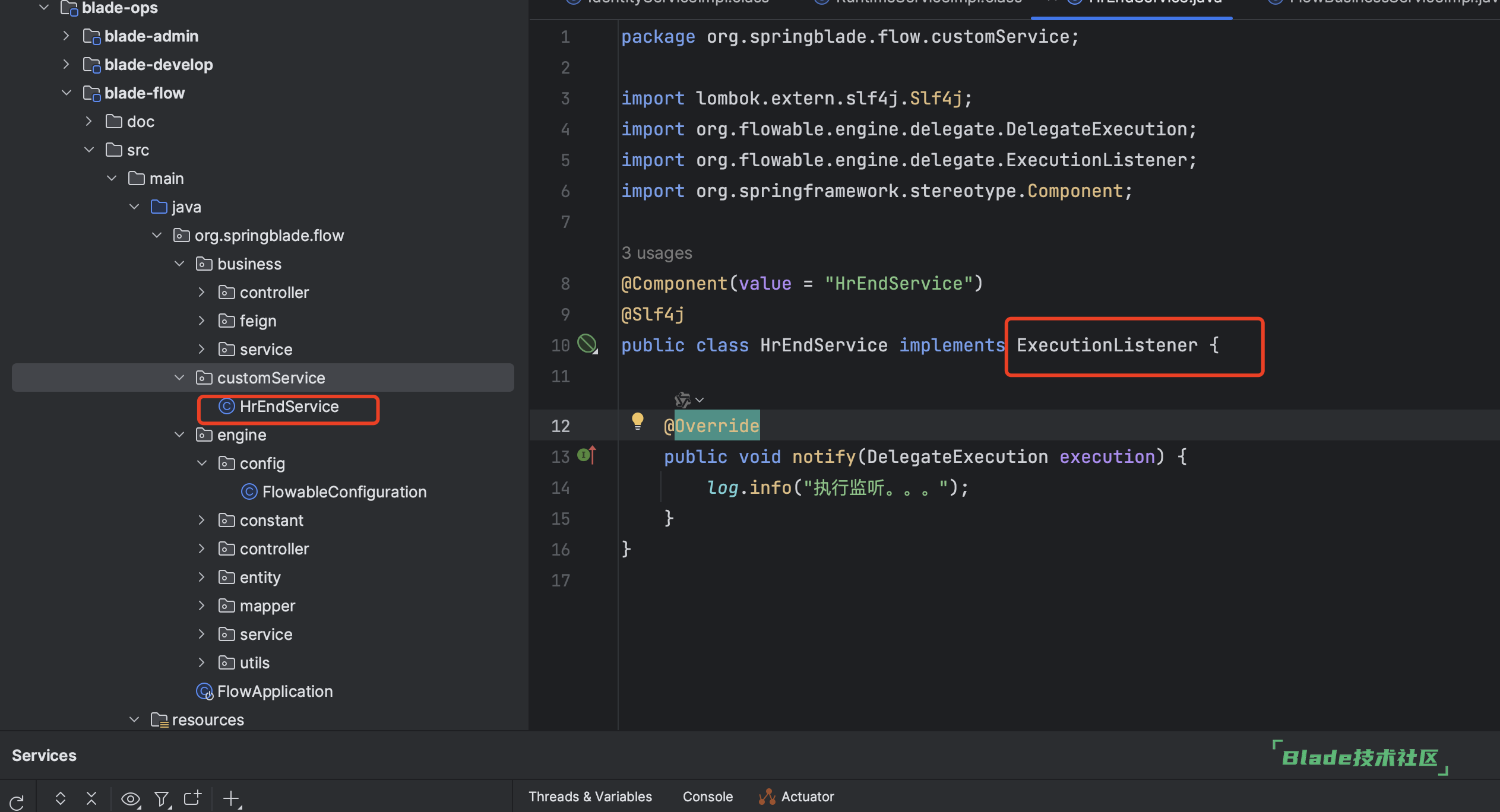
Task: Click the @Slf4j annotation on line 9
Action: 653,315
